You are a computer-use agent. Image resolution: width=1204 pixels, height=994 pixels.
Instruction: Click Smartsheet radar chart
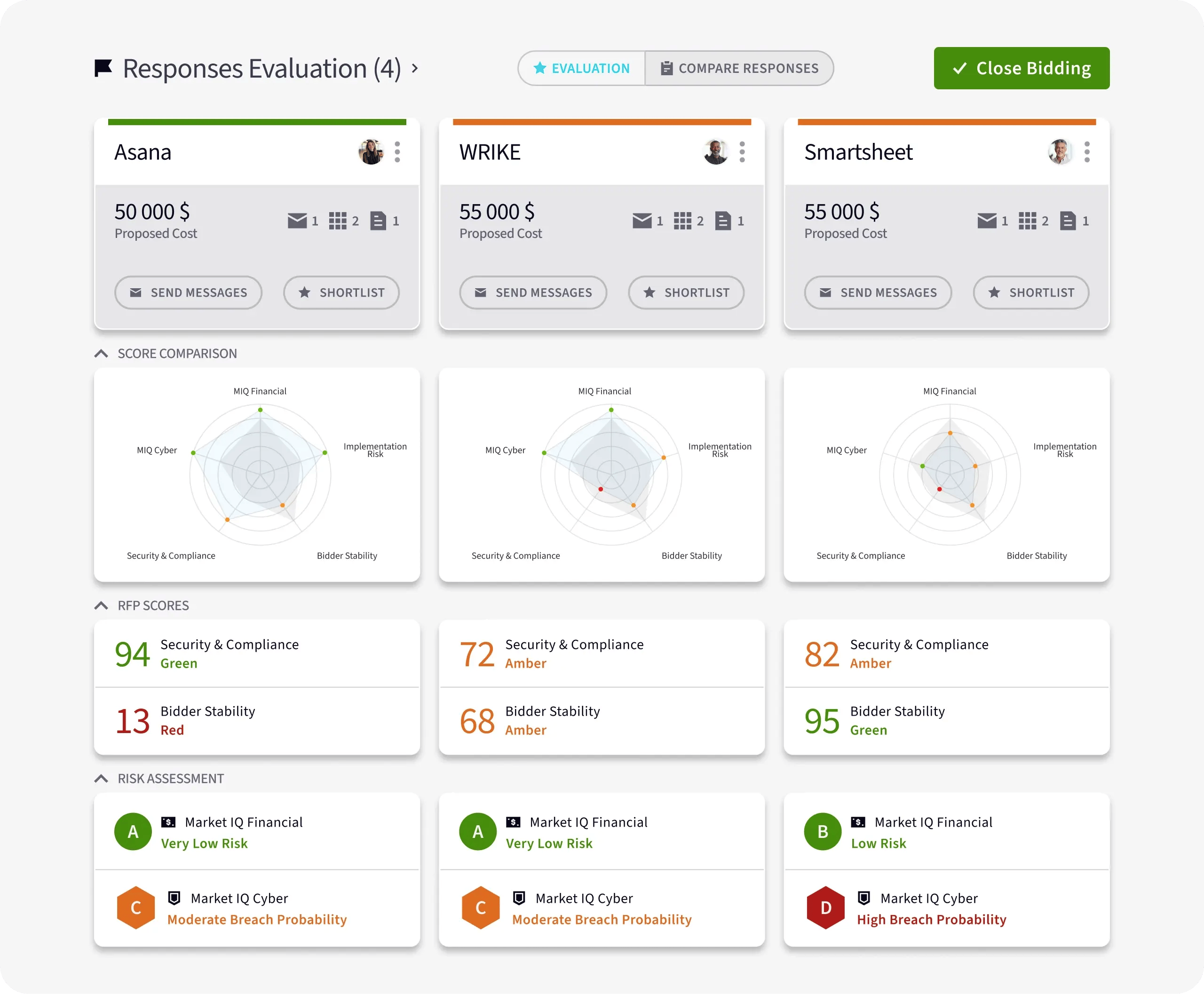point(950,475)
